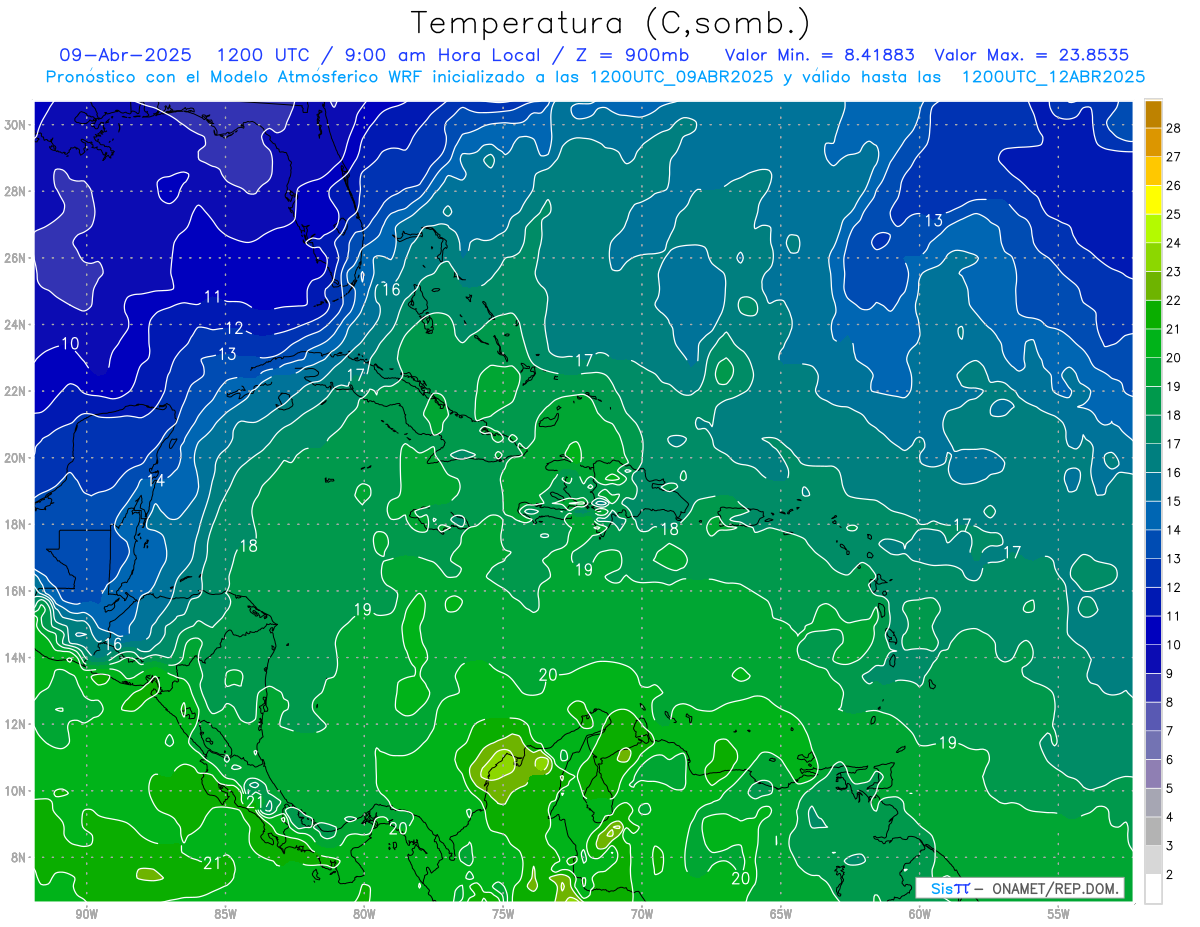Viewport: 1200px width, 927px height.
Task: Click the "60W" longitude axis label
Action: [x=920, y=915]
